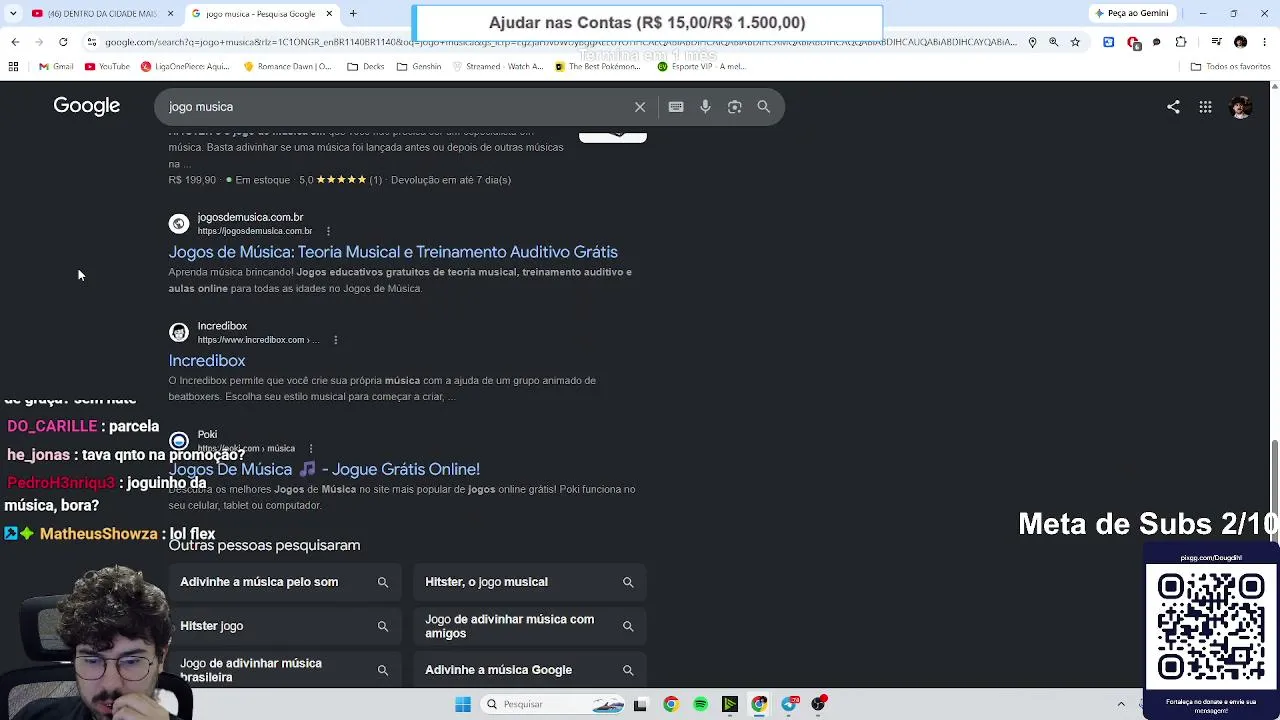The width and height of the screenshot is (1280, 720).
Task: Open the LigaOnePiece bookmark
Action: [186, 67]
